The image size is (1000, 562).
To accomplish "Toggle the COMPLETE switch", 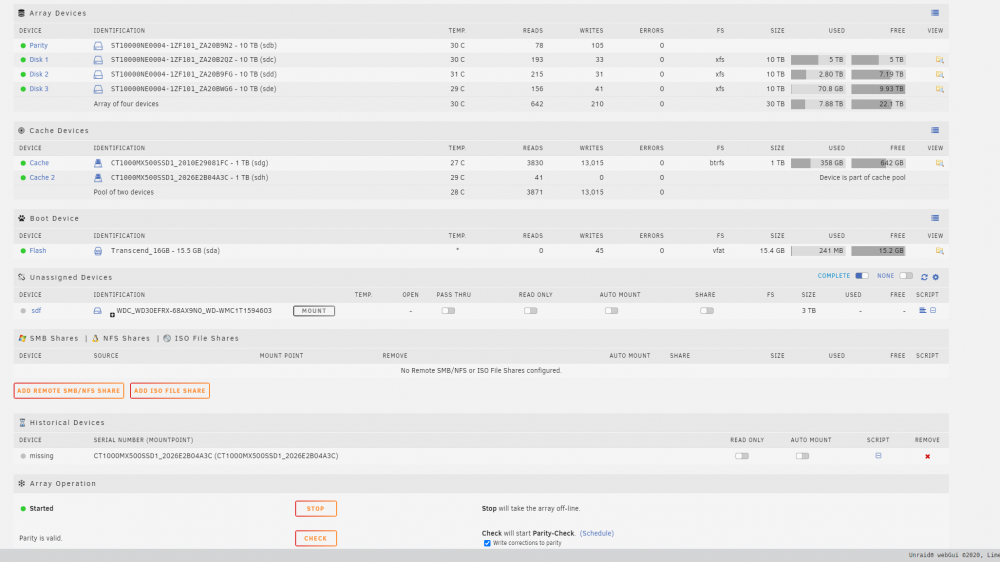I will [x=862, y=276].
